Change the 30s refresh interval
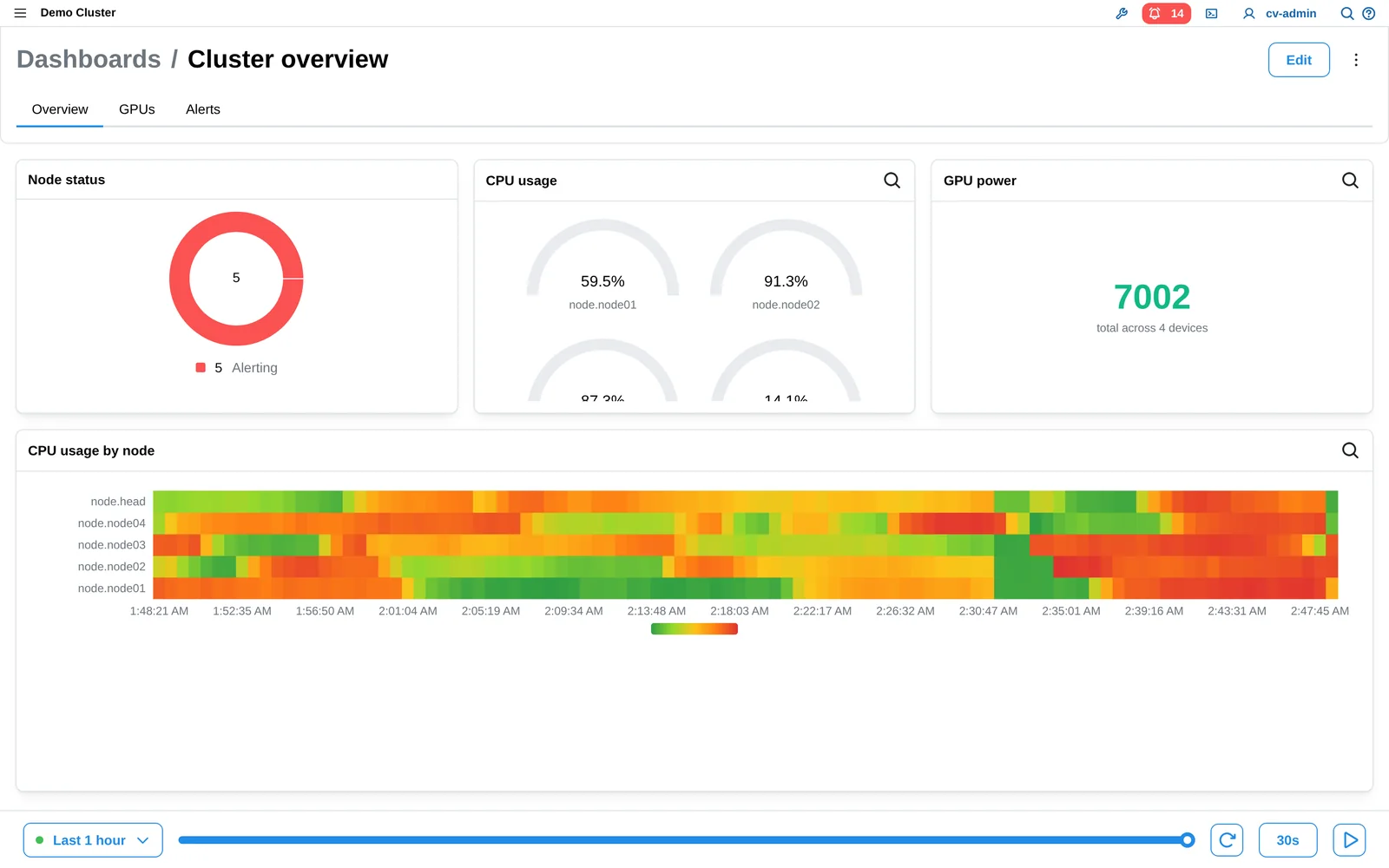1389x868 pixels. click(1287, 840)
